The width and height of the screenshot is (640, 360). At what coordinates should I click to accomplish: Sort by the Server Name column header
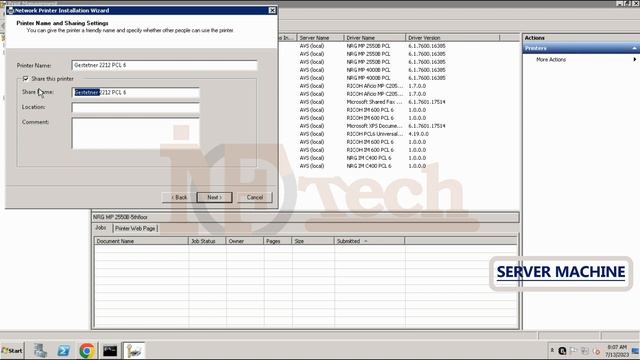click(320, 38)
